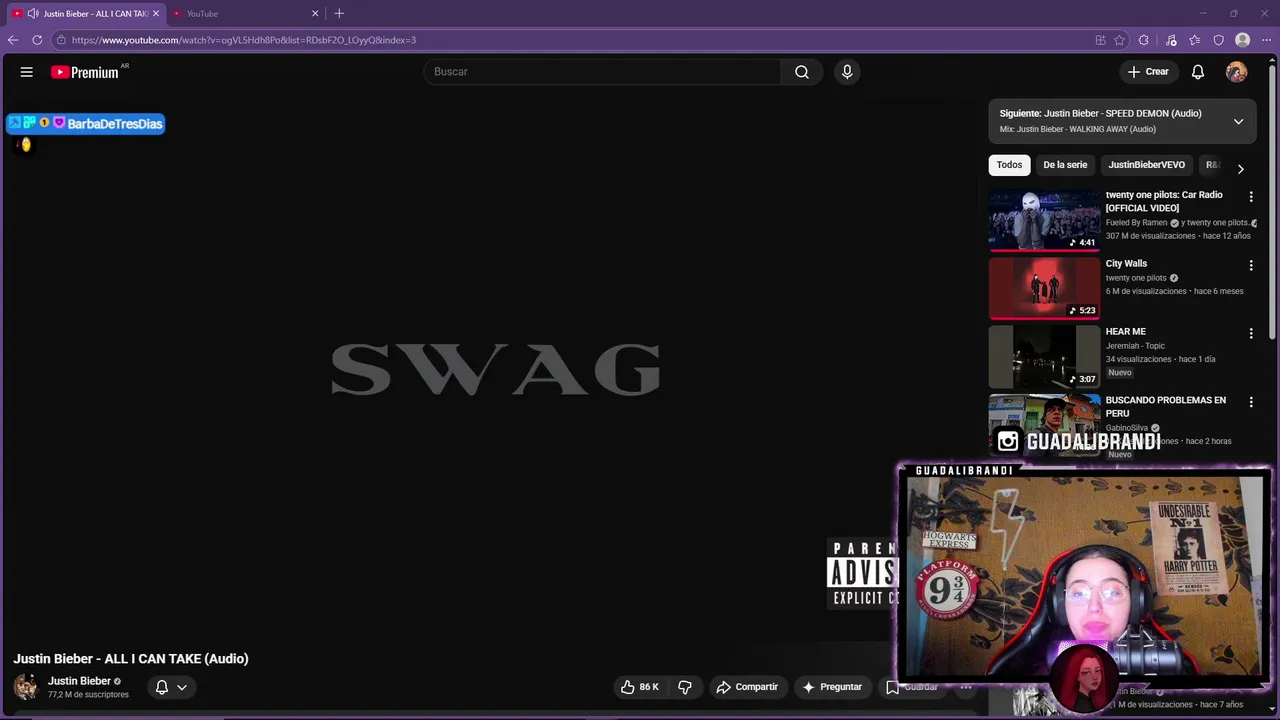
Task: Click the page vertical scrollbar
Action: (x=1274, y=200)
